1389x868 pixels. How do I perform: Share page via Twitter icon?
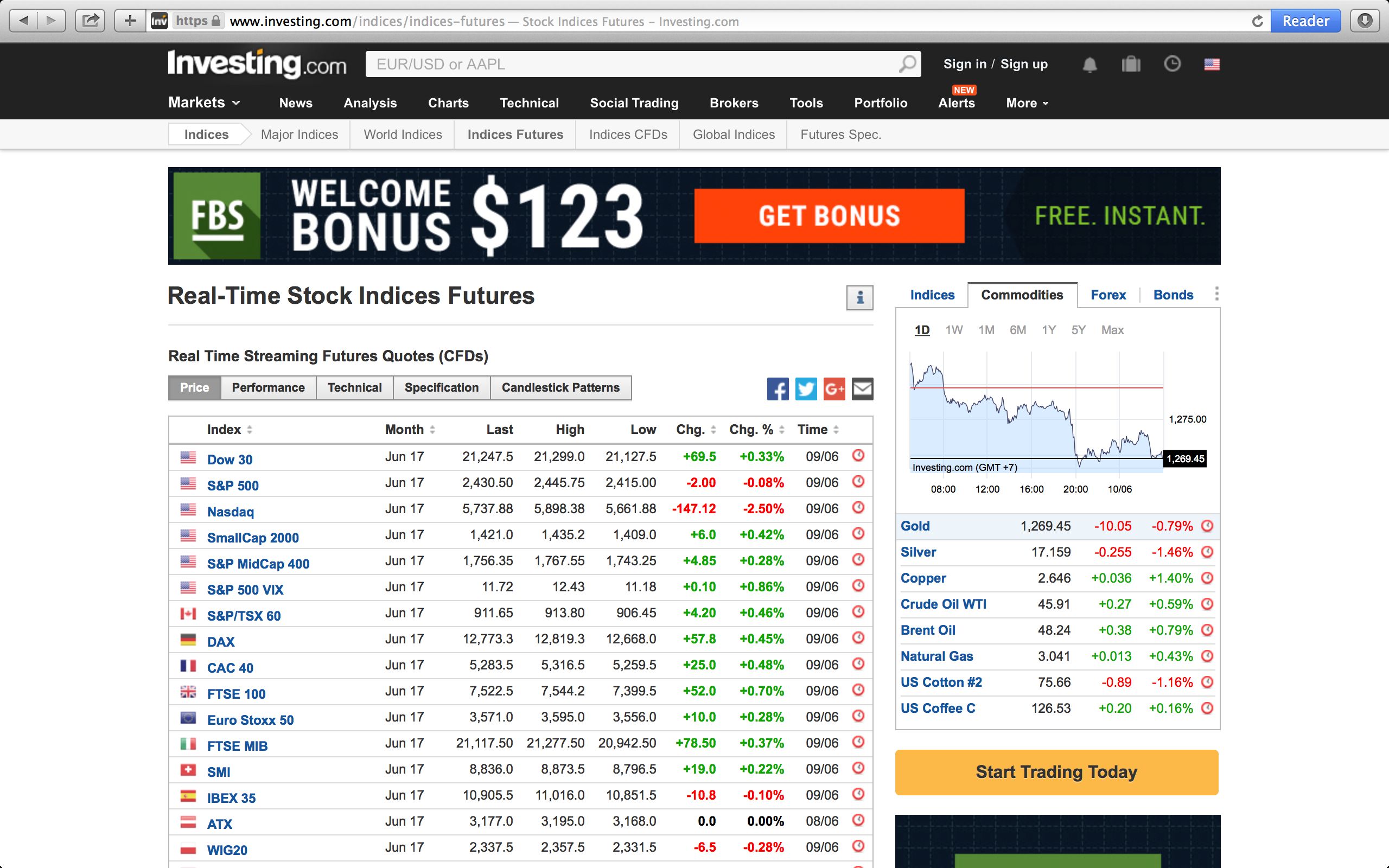pos(806,389)
